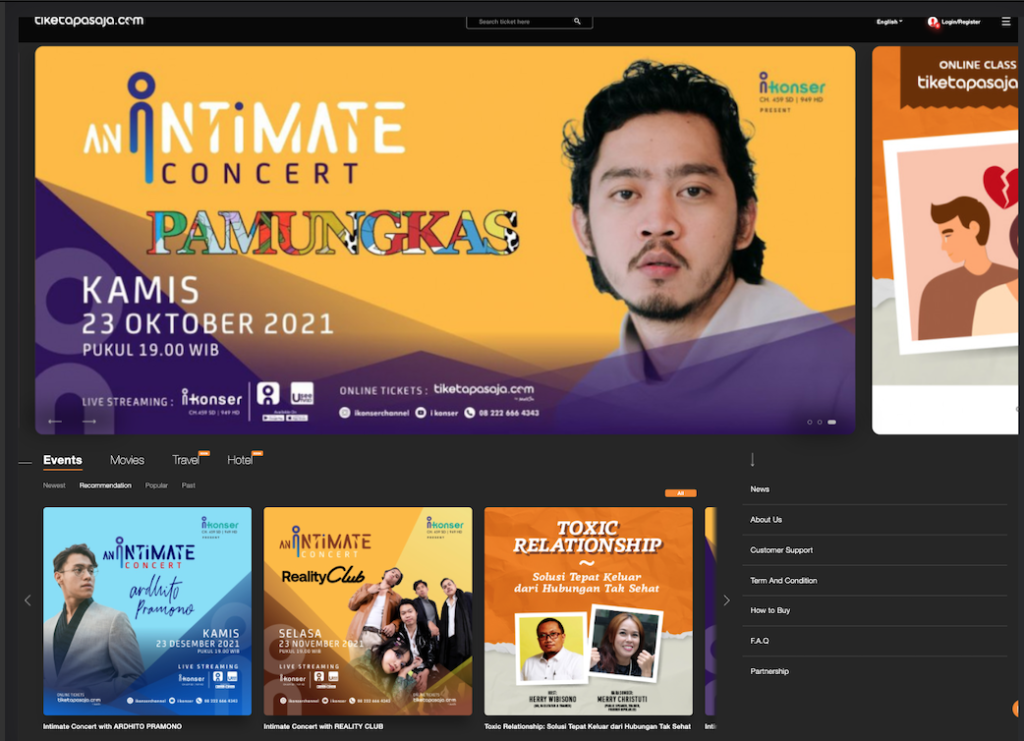Open the Pamungkas Intimate Concert banner
Image resolution: width=1024 pixels, height=741 pixels.
click(x=445, y=240)
